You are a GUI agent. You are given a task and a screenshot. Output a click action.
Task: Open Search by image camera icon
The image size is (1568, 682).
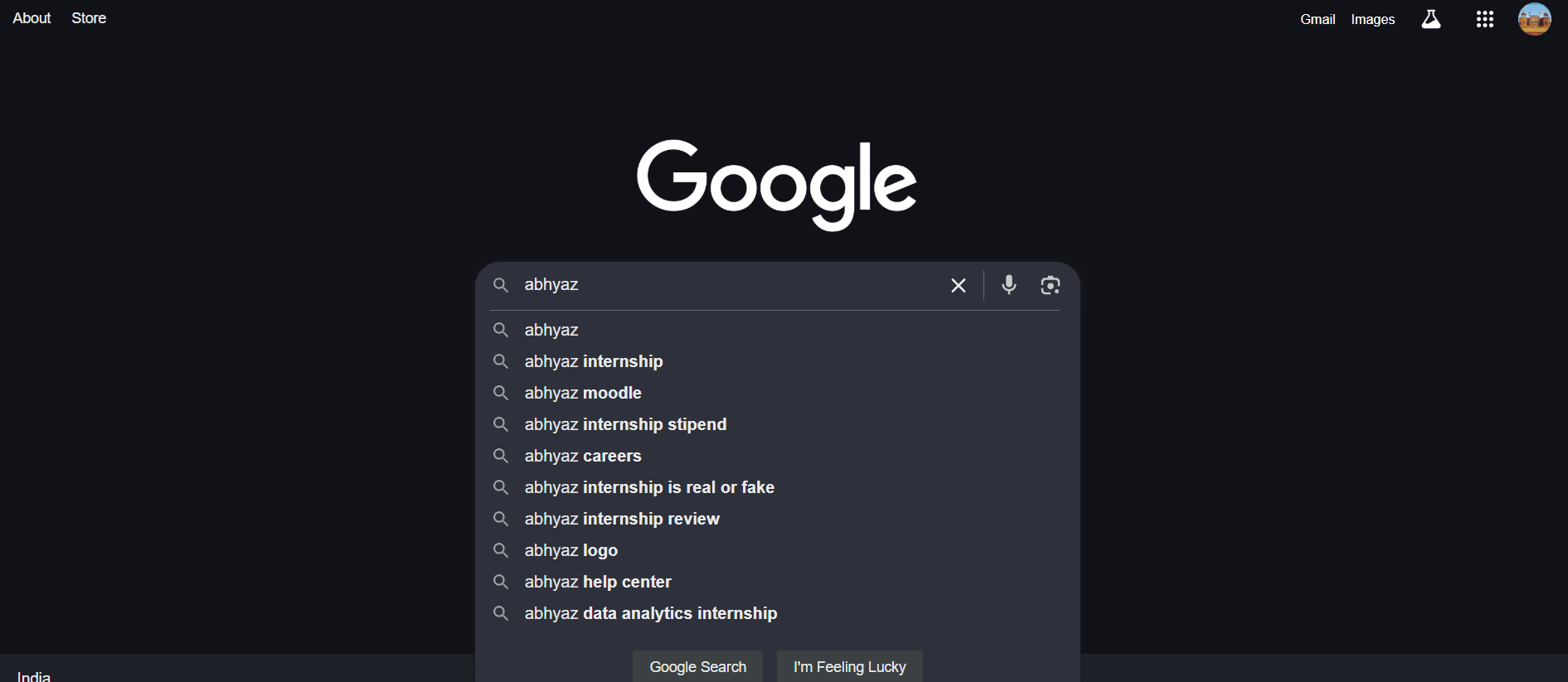point(1051,285)
